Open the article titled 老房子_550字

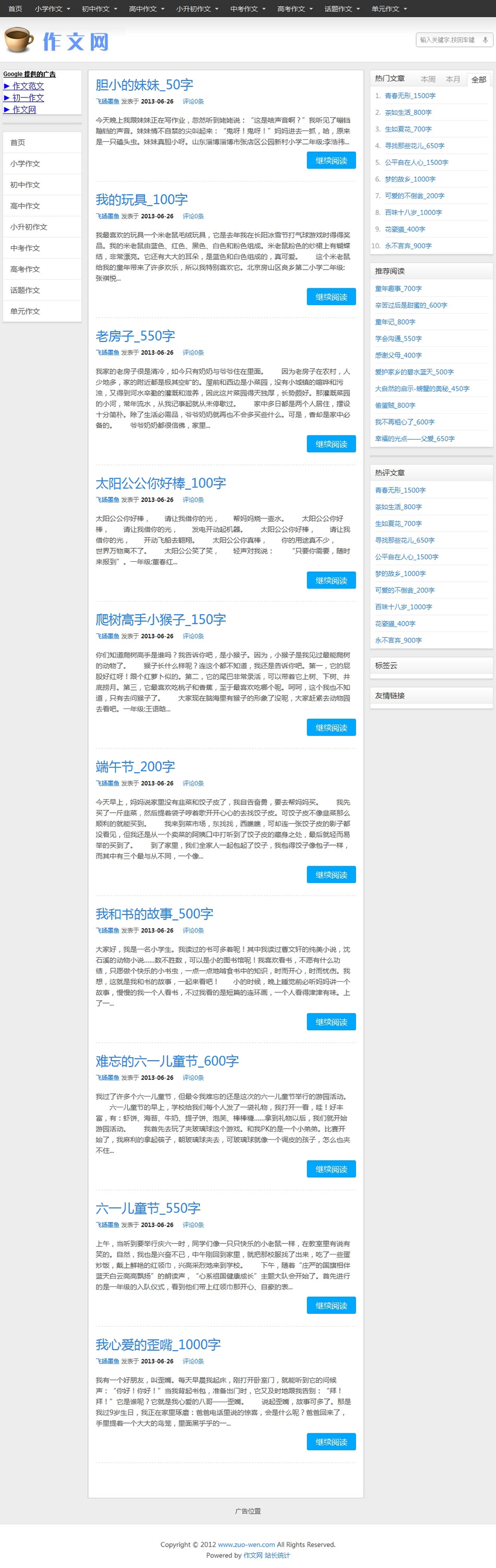pos(135,336)
